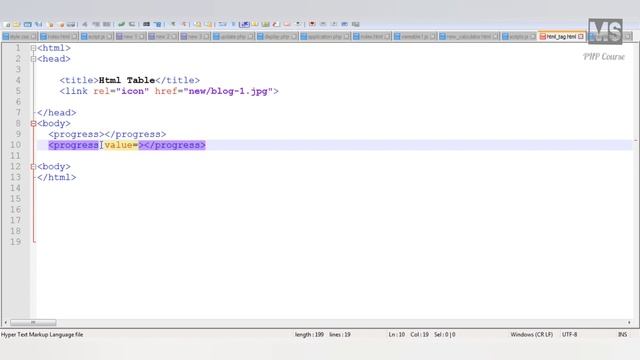This screenshot has width=640, height=360.
Task: Click the horizontal scrollbar left arrow
Action: pos(5,322)
